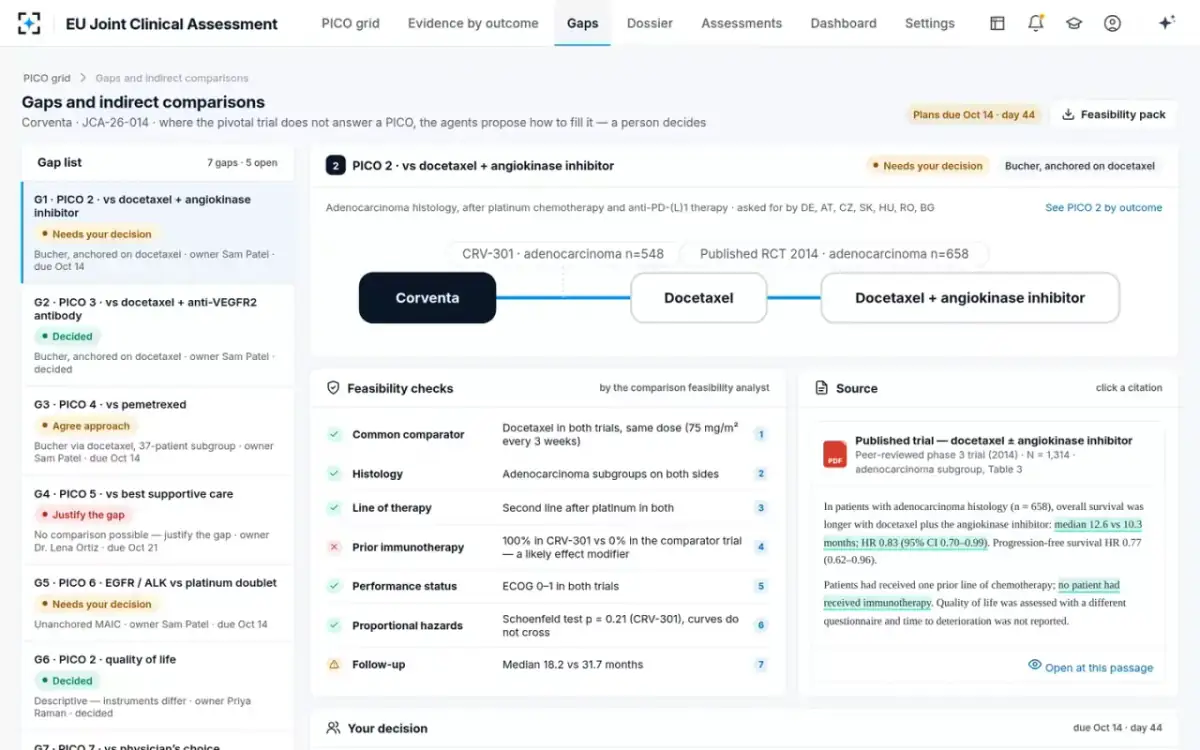Click the '7 gaps · 5 open' count
Screen dimensions: 1200x750
tap(242, 163)
